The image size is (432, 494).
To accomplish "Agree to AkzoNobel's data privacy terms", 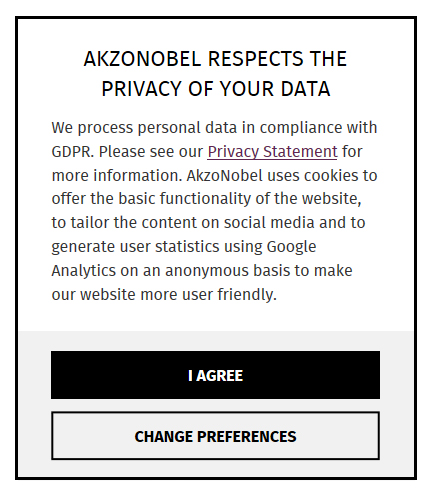I will (215, 375).
